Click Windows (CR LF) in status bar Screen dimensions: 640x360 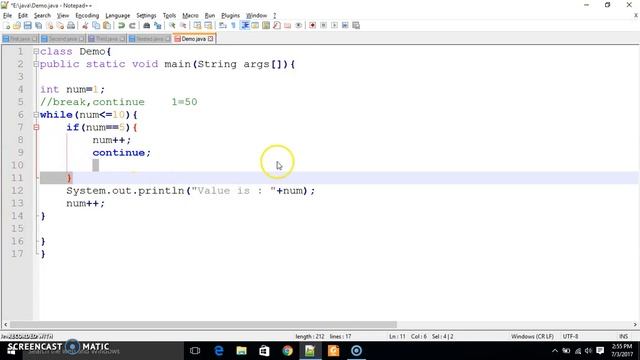point(532,336)
